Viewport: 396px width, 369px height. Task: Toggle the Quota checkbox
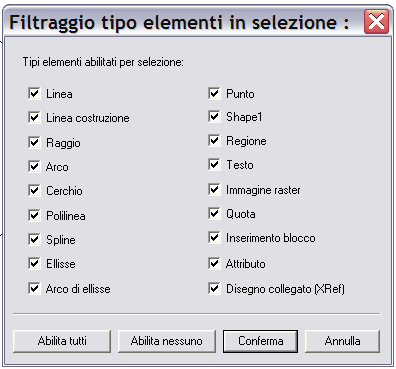[x=214, y=213]
